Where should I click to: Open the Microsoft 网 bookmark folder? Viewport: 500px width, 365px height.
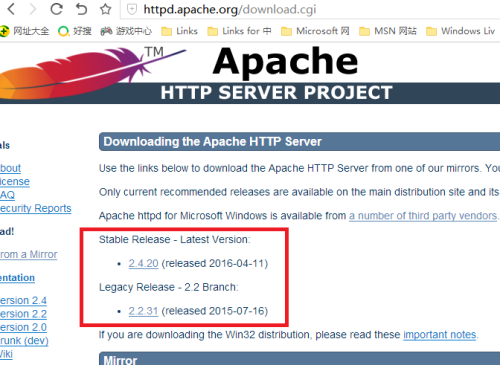(315, 31)
